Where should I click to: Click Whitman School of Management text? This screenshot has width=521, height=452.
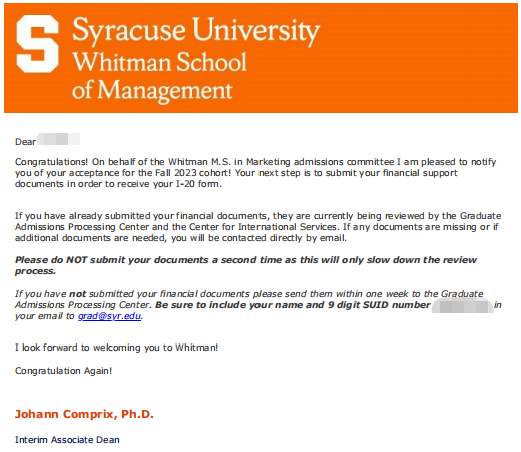(x=159, y=76)
